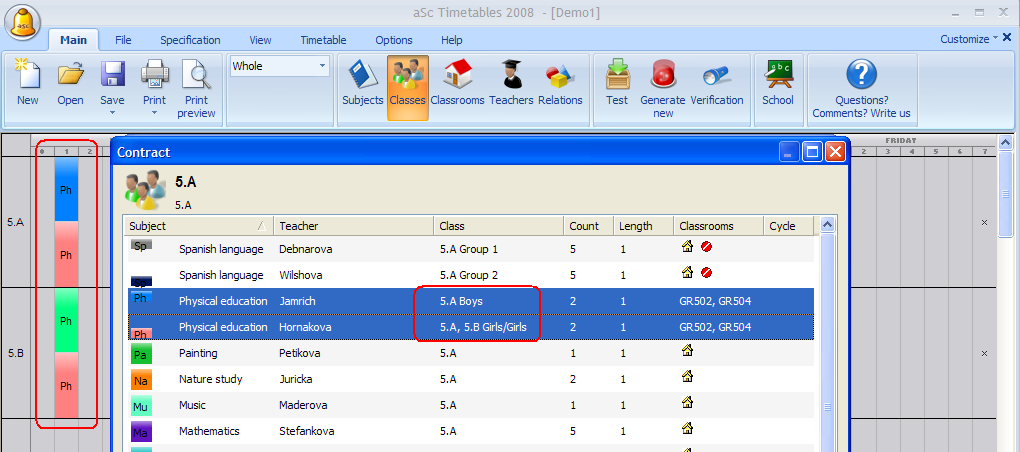Expand the Whole view dropdown
This screenshot has height=452, width=1020.
[322, 67]
